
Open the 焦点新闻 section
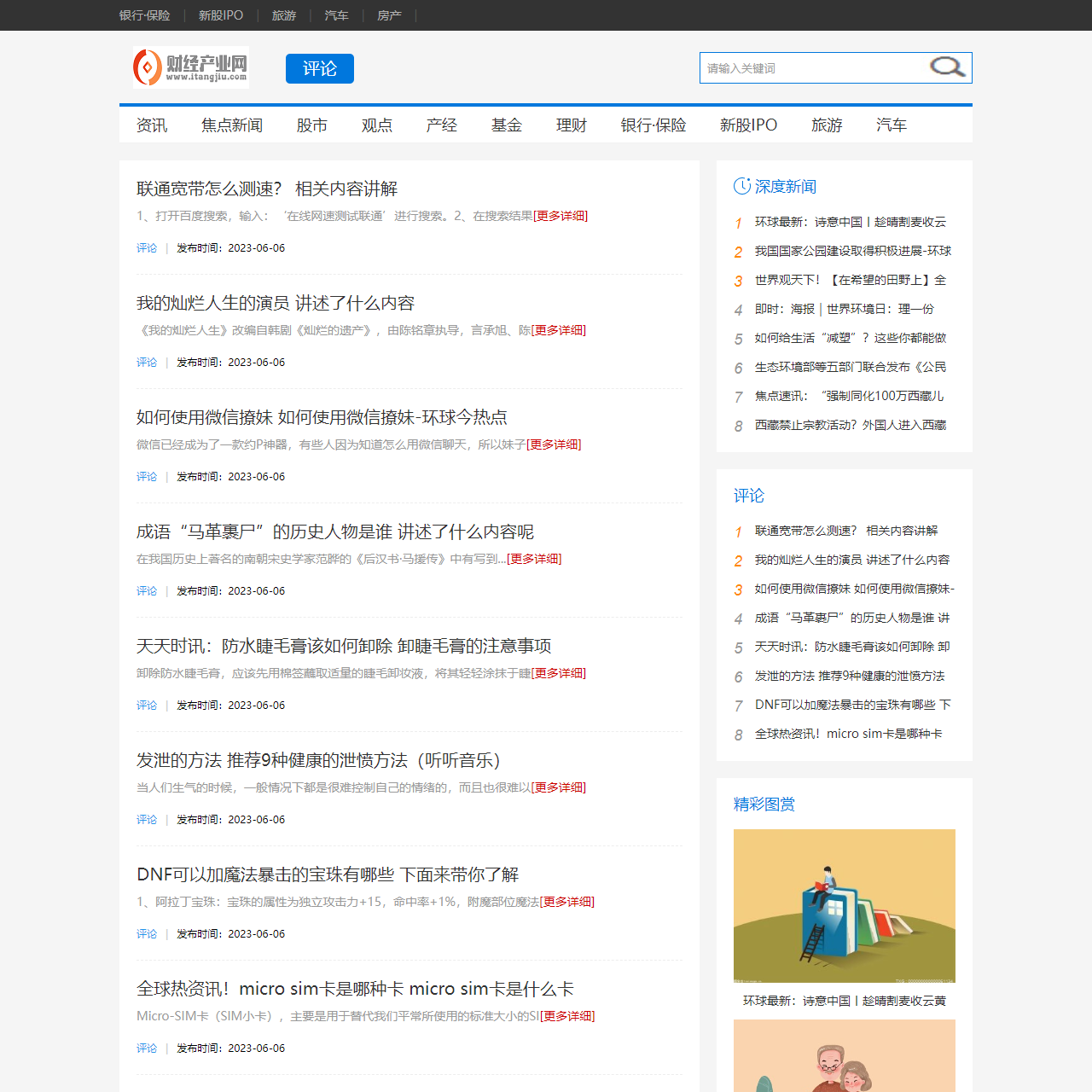pos(232,125)
